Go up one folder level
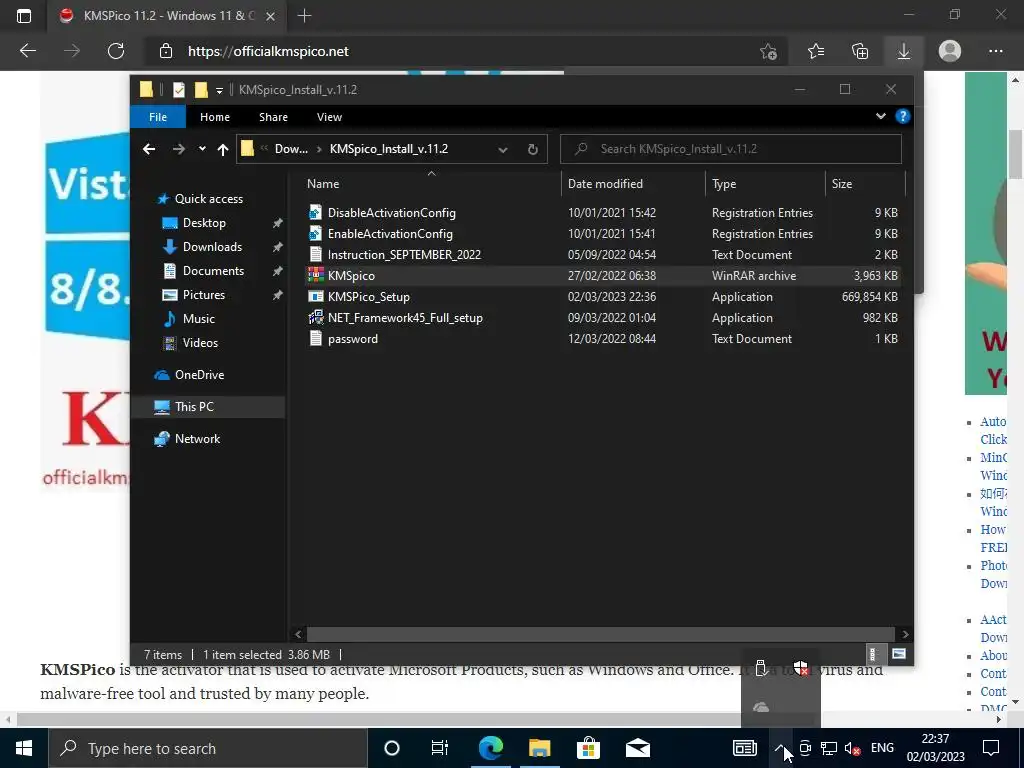Screen dimensions: 1024x768 click(x=223, y=150)
